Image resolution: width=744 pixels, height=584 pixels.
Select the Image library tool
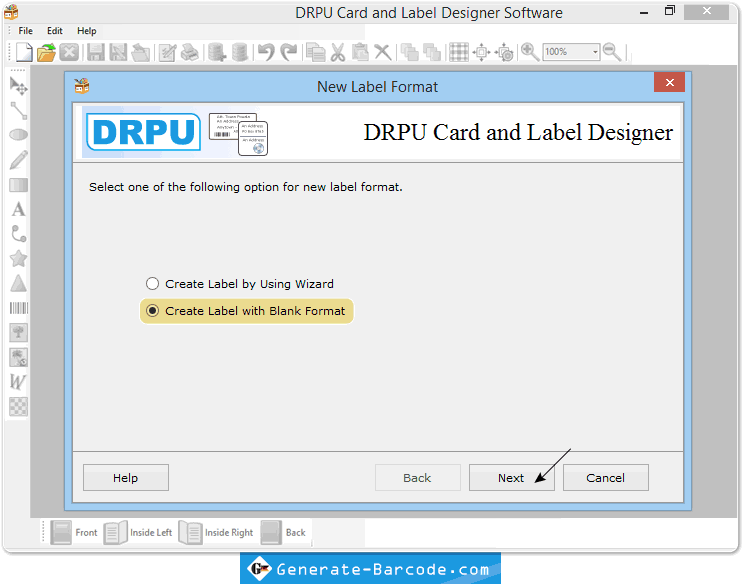19,357
